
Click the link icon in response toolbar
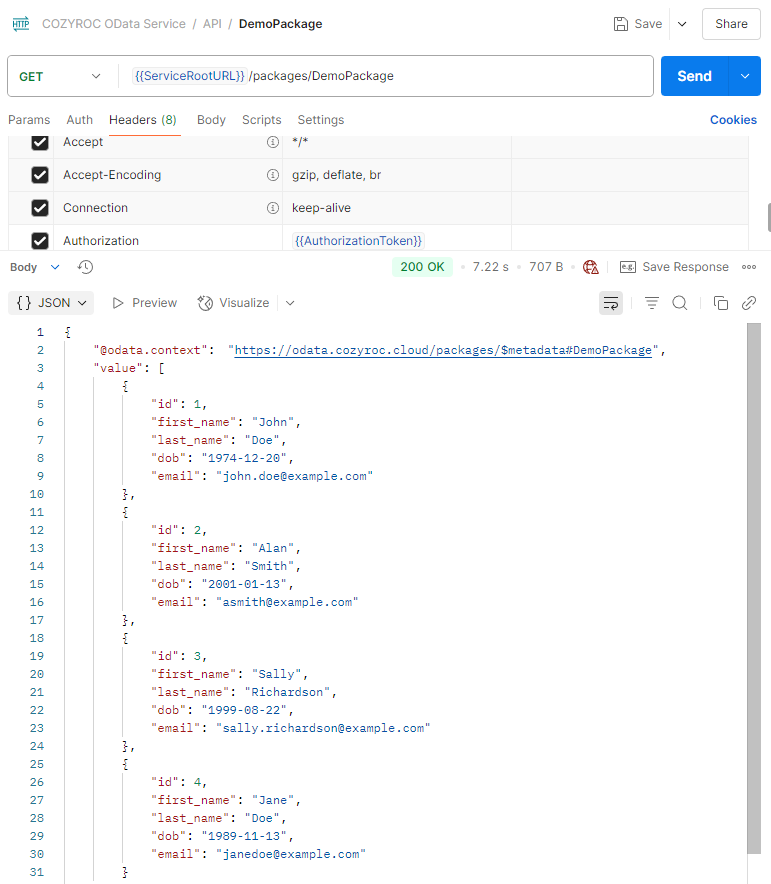tap(748, 303)
